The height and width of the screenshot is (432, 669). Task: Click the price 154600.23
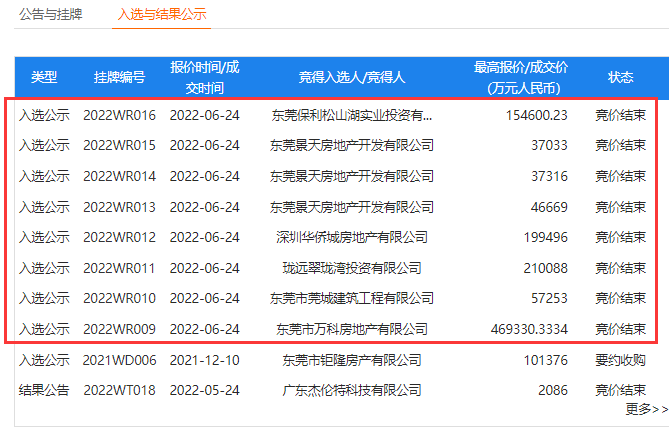tap(537, 115)
